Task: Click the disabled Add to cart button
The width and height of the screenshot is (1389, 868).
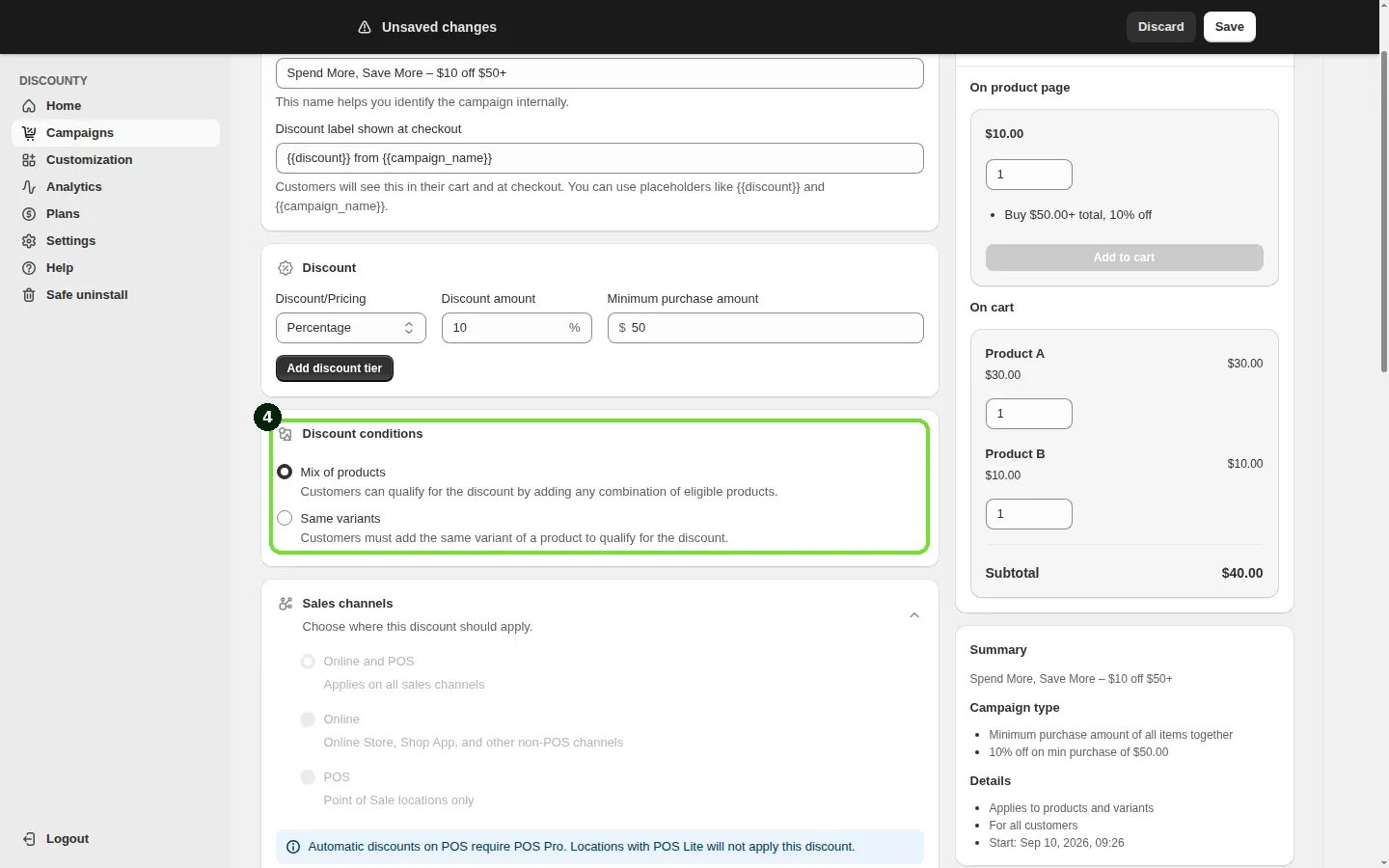Action: 1125,258
